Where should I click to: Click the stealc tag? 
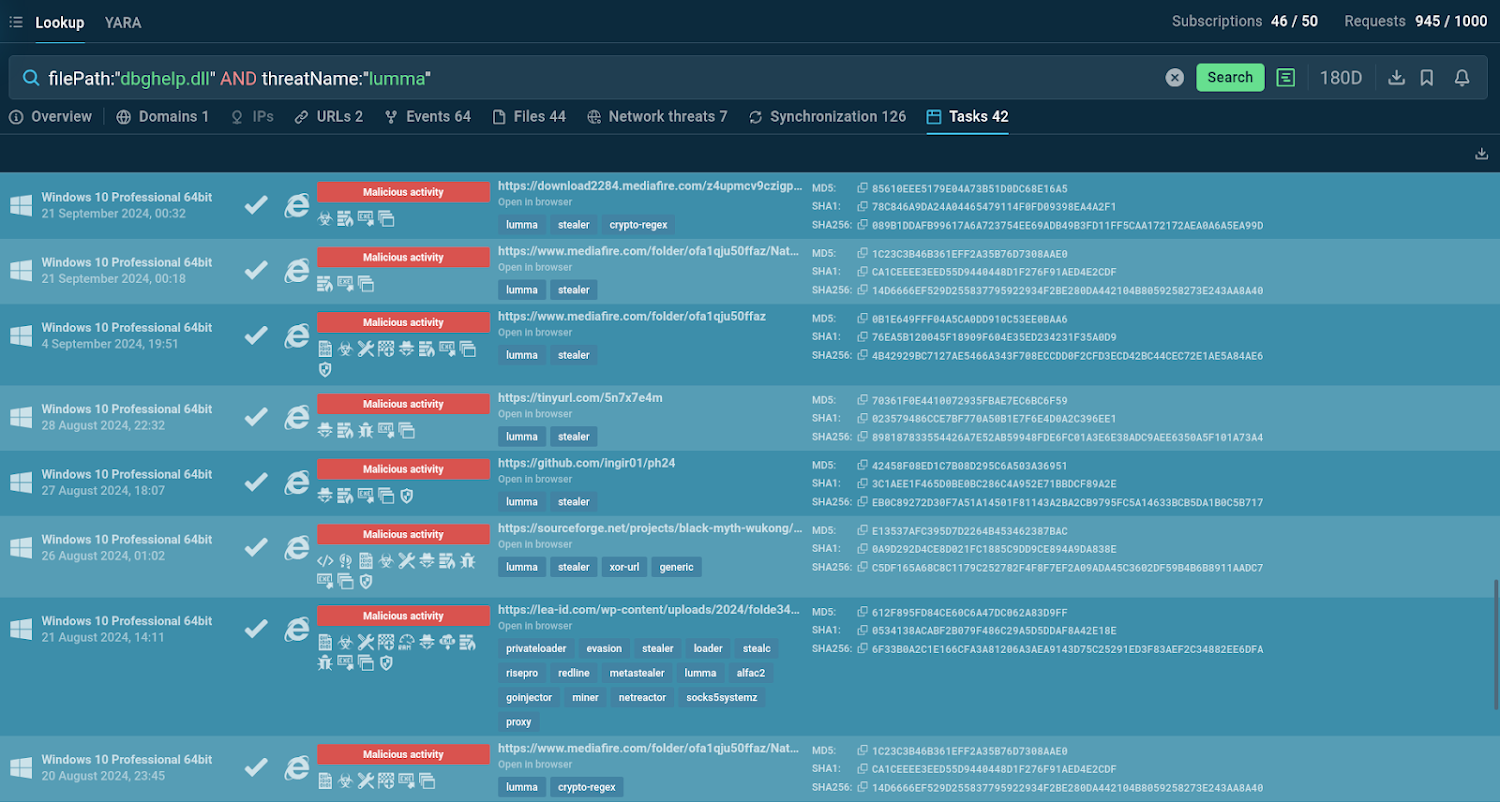click(x=757, y=649)
